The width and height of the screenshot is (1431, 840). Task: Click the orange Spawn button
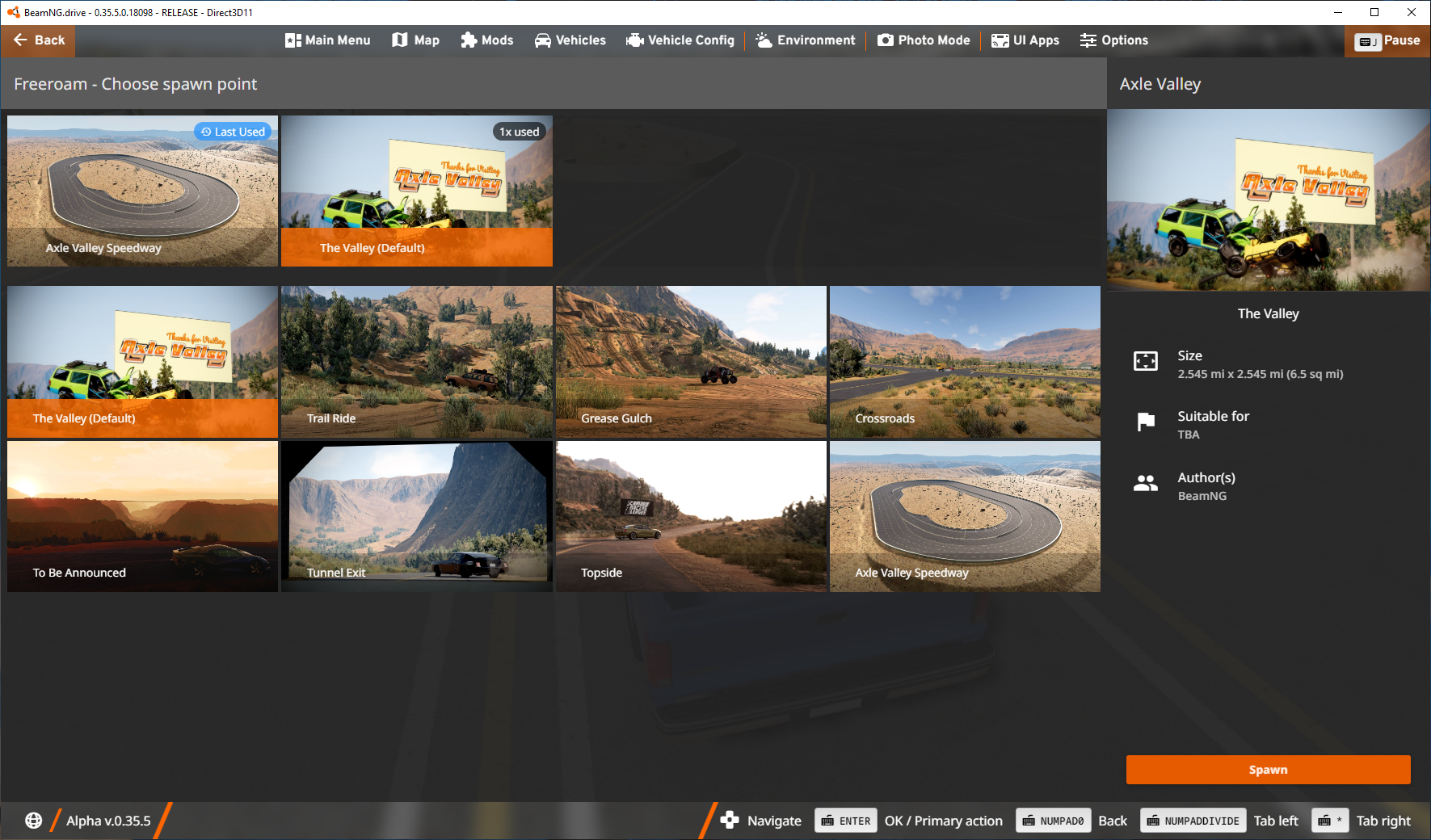[1268, 770]
